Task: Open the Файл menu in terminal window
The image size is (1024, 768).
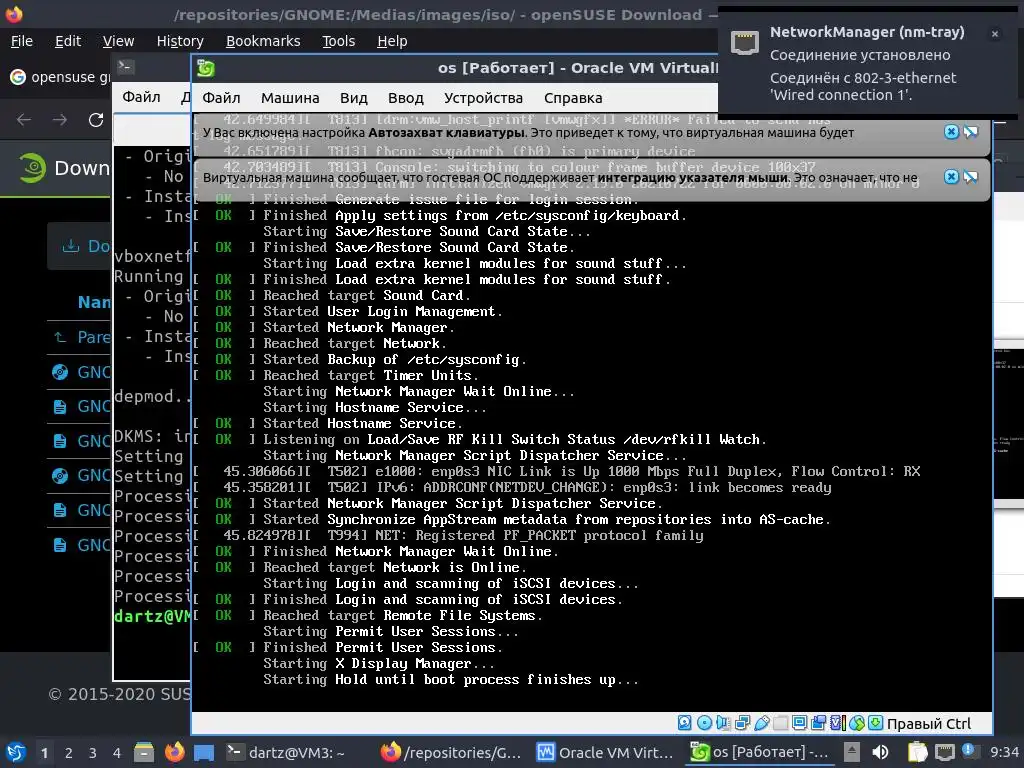Action: click(141, 97)
